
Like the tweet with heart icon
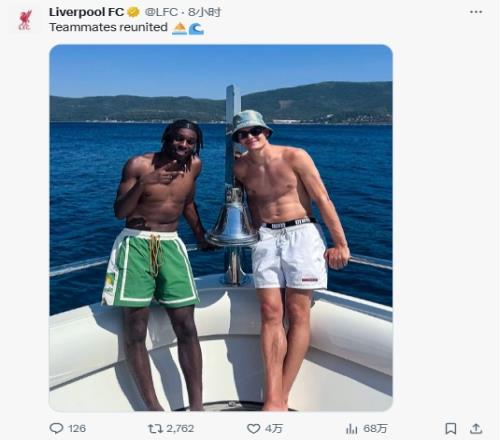click(254, 429)
